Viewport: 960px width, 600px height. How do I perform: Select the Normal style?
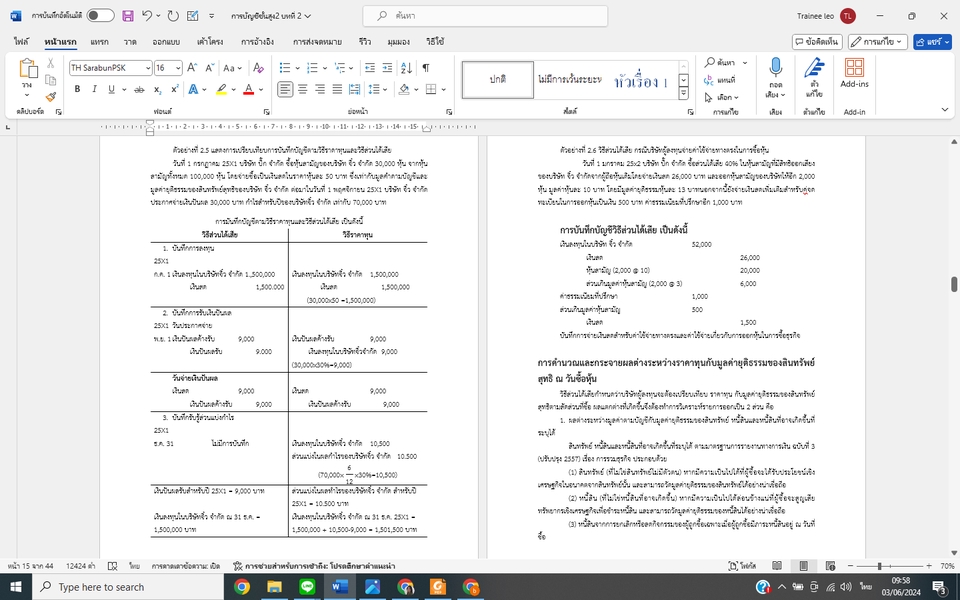click(498, 79)
